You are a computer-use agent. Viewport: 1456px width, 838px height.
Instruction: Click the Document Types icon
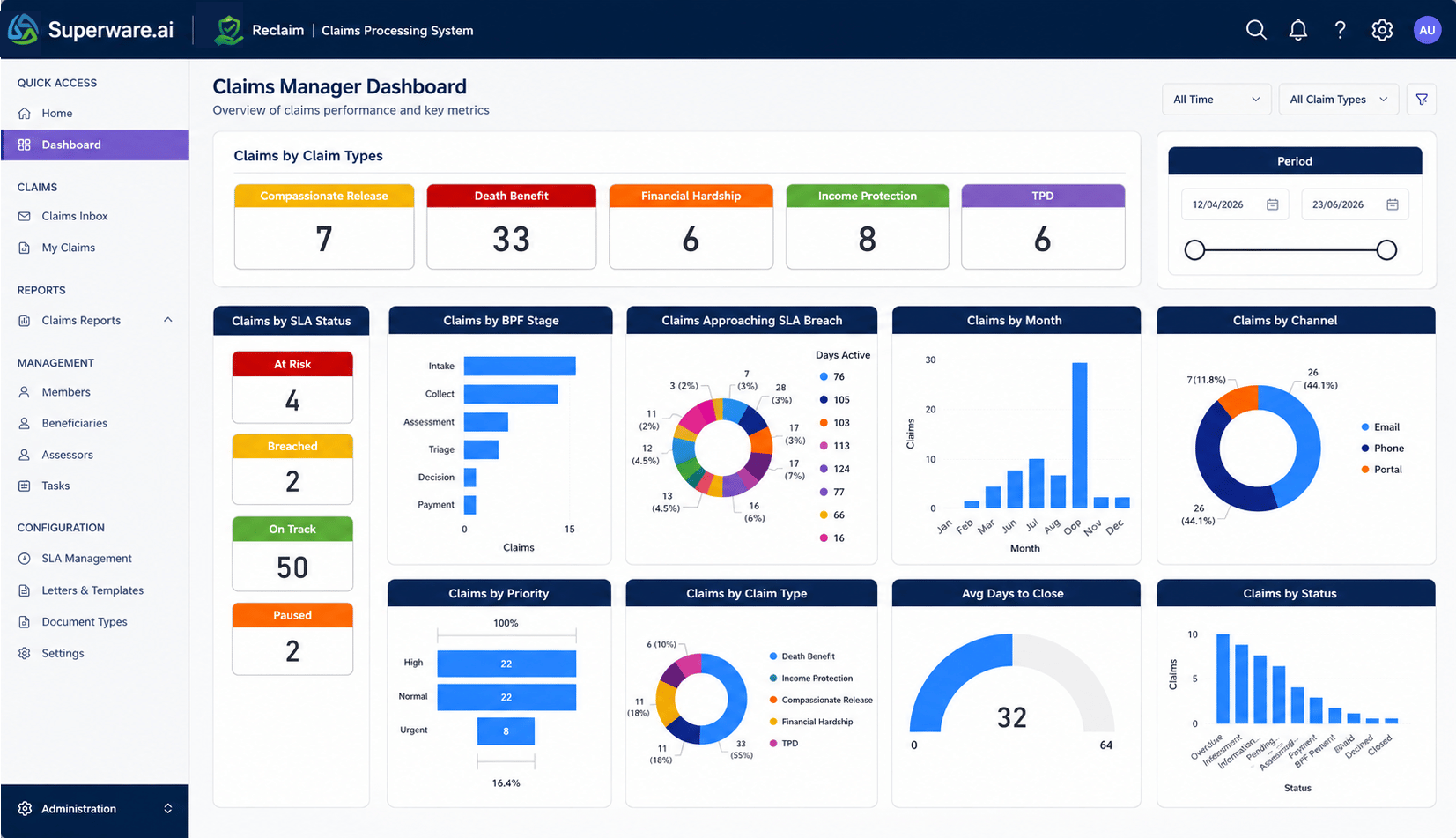(x=25, y=622)
